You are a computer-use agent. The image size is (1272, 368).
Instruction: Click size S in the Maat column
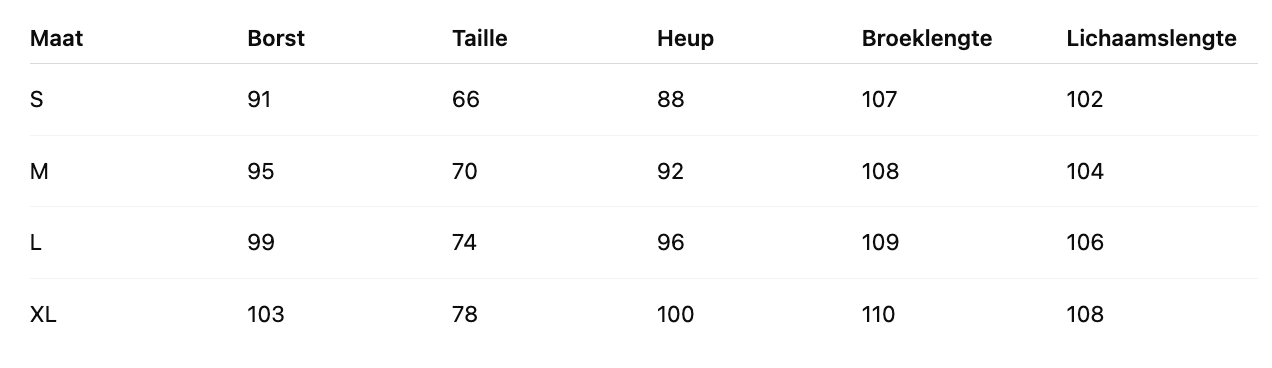(37, 100)
